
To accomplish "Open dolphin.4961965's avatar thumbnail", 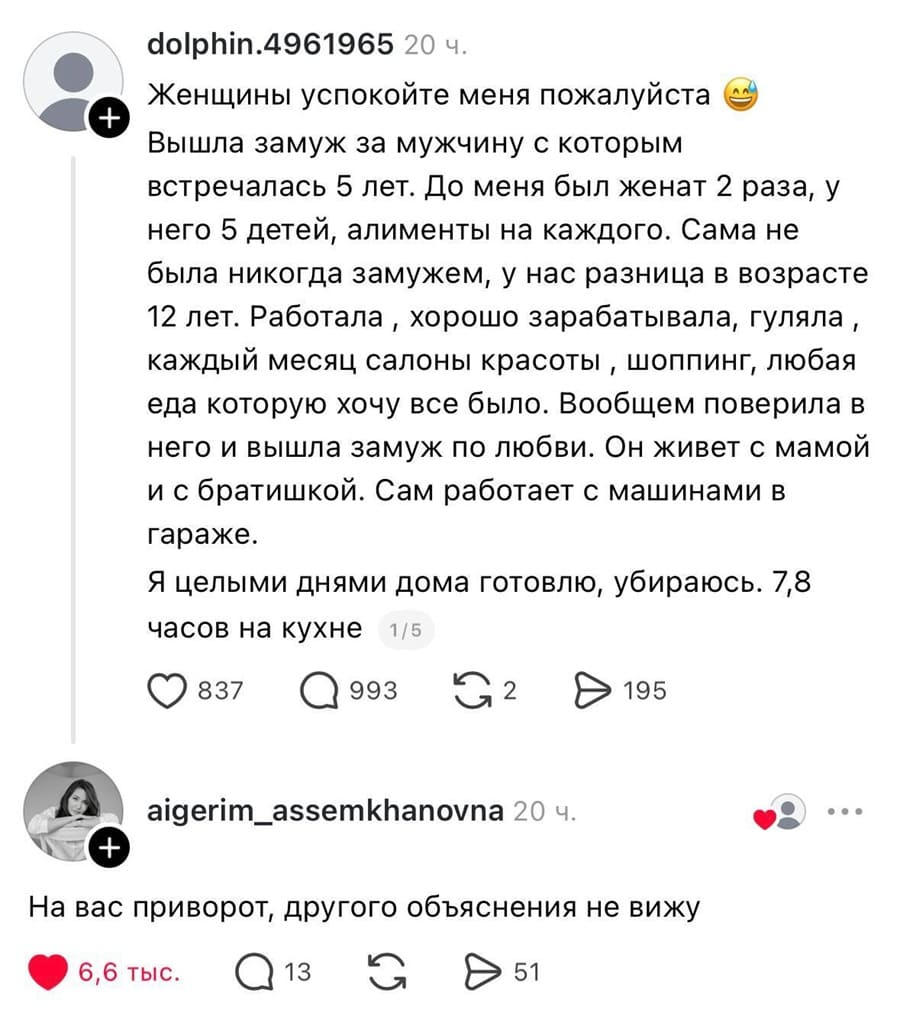I will tap(72, 78).
